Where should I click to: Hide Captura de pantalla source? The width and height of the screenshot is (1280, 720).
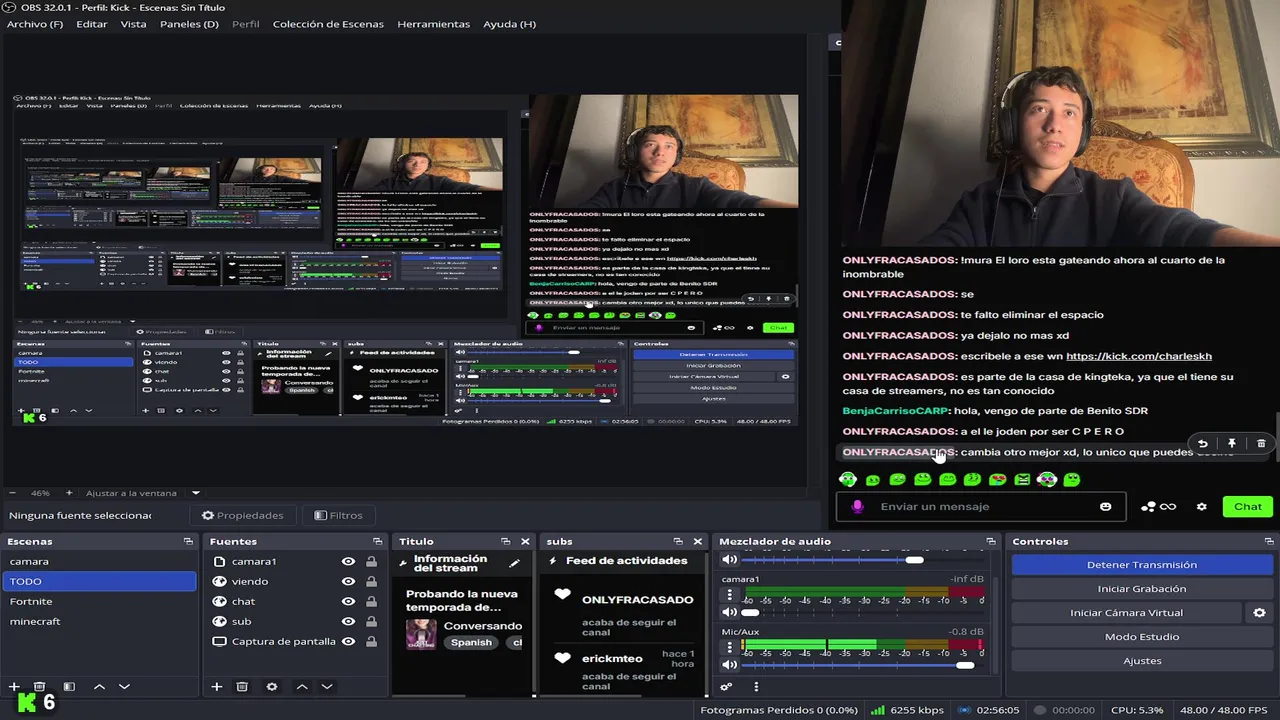tap(348, 642)
